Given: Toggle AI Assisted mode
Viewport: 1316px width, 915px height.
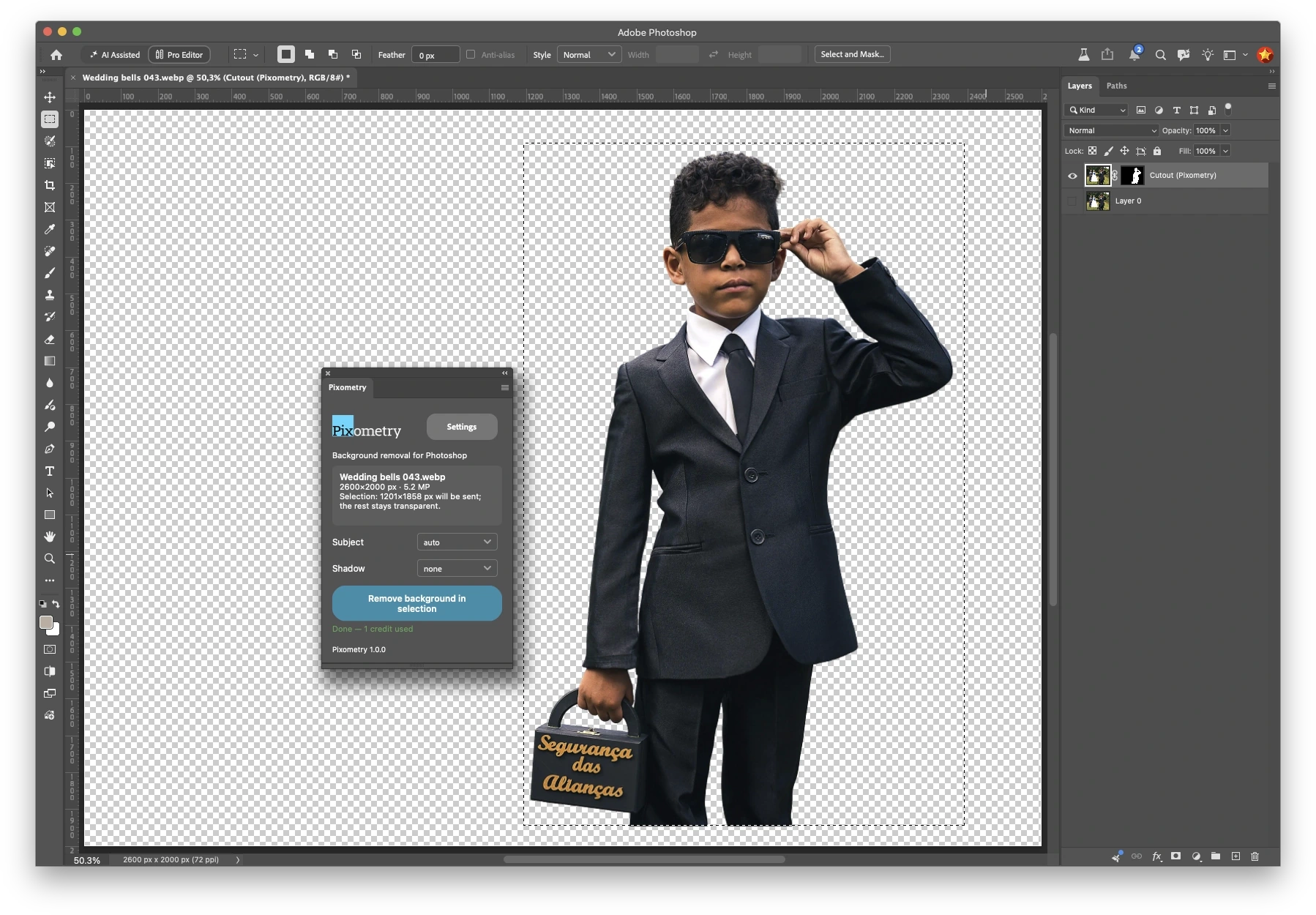Looking at the screenshot, I should pyautogui.click(x=115, y=55).
